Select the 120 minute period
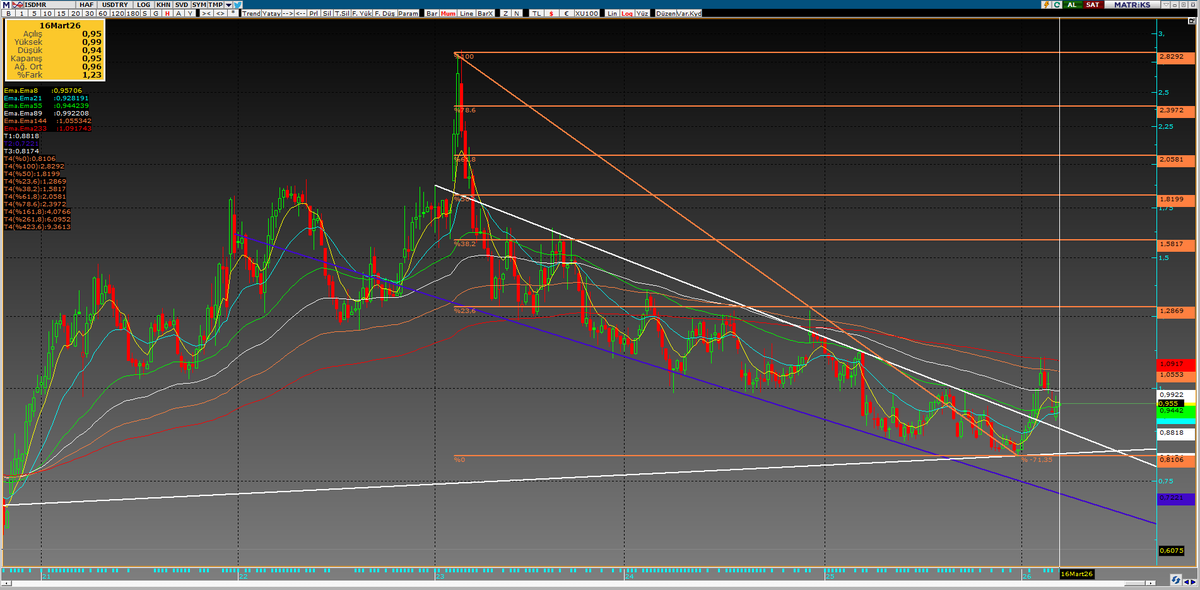This screenshot has height=590, width=1200. coord(118,14)
